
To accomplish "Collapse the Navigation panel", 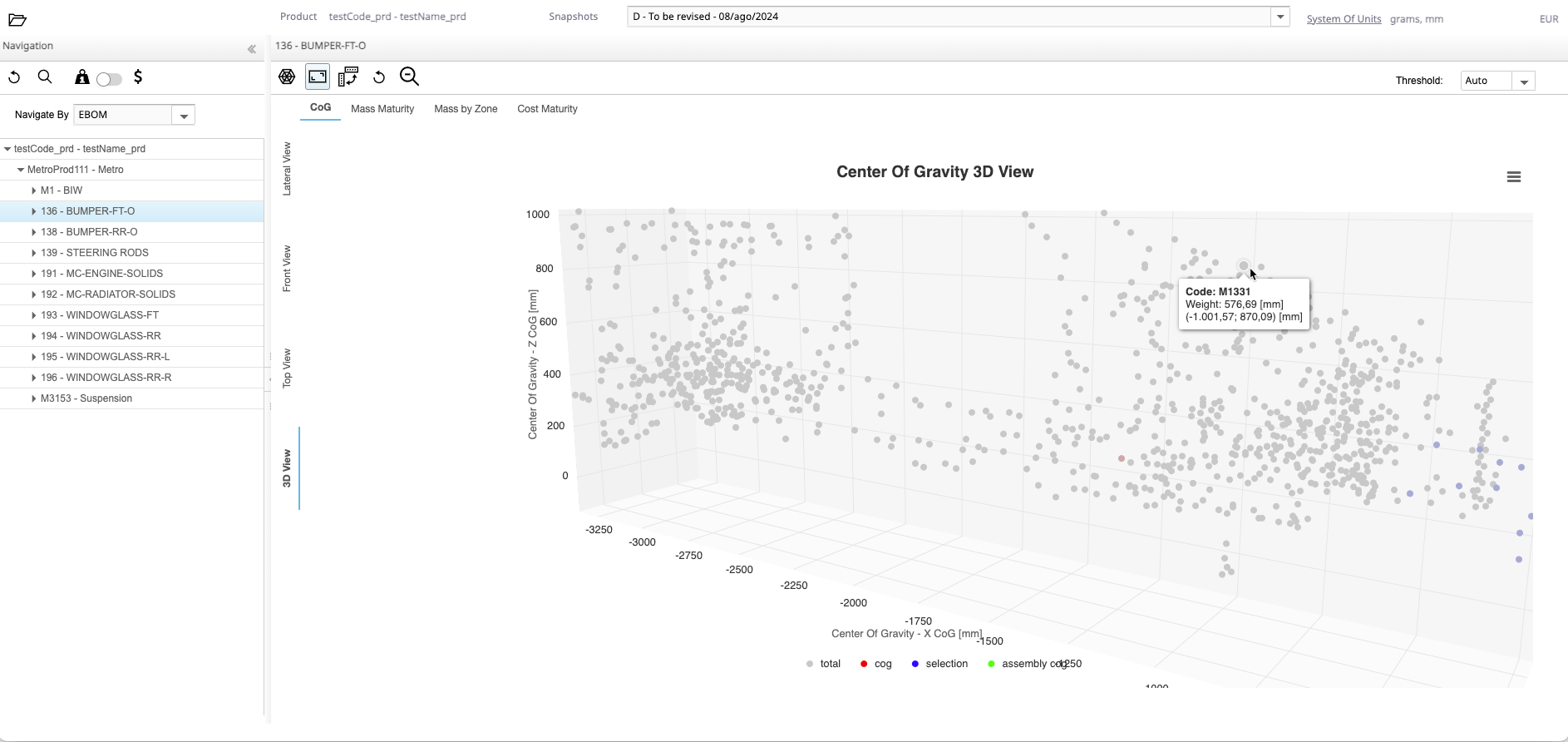I will click(252, 49).
